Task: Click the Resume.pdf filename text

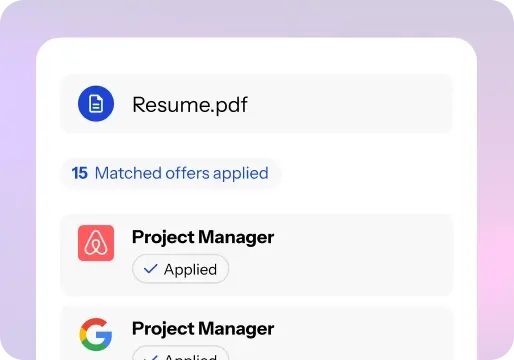Action: pos(190,105)
